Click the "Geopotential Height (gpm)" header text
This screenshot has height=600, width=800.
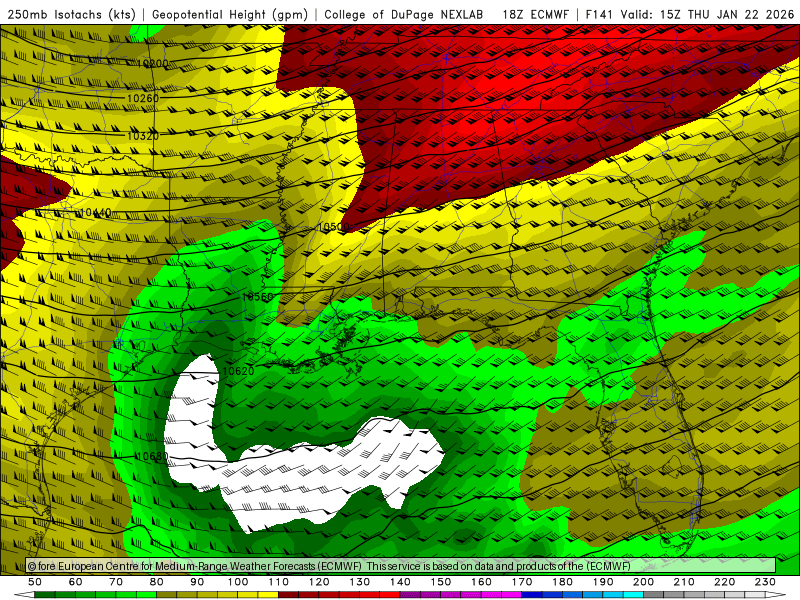click(230, 14)
